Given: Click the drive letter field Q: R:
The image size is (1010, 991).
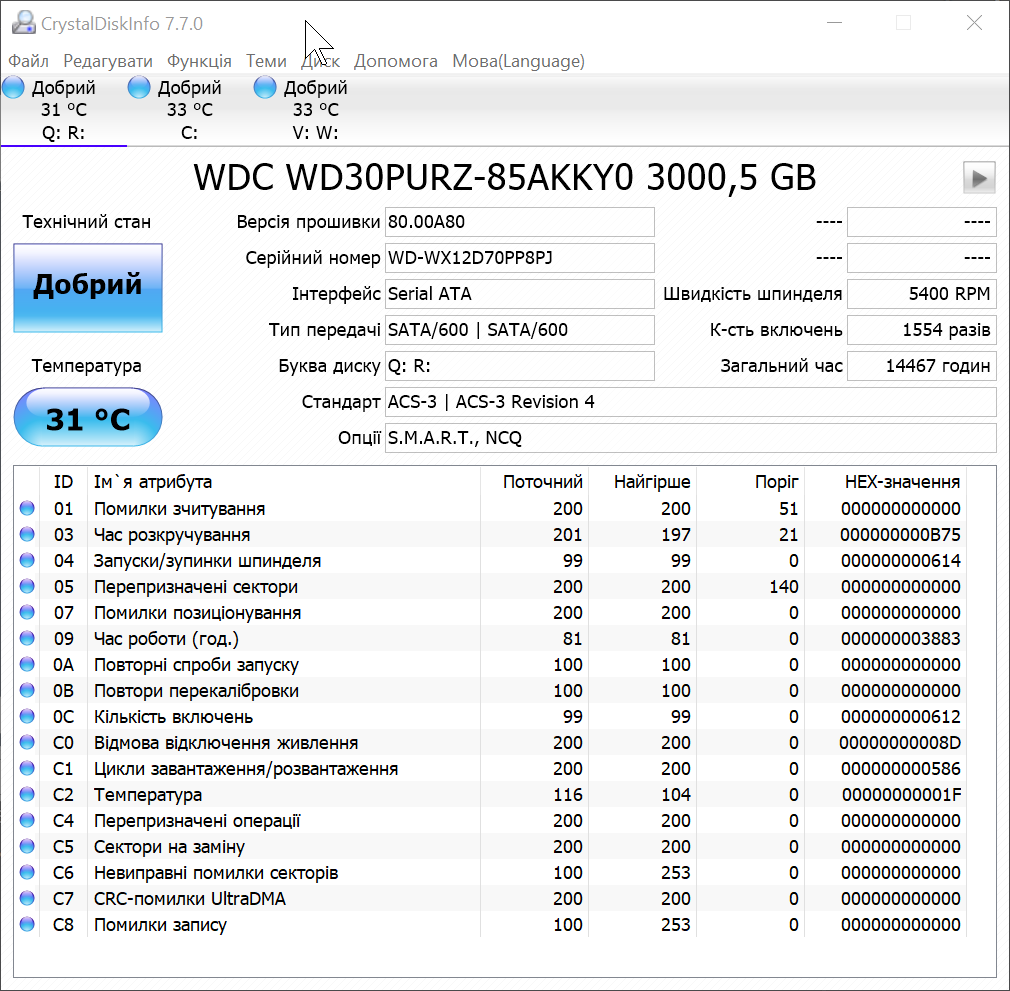Looking at the screenshot, I should pyautogui.click(x=519, y=366).
